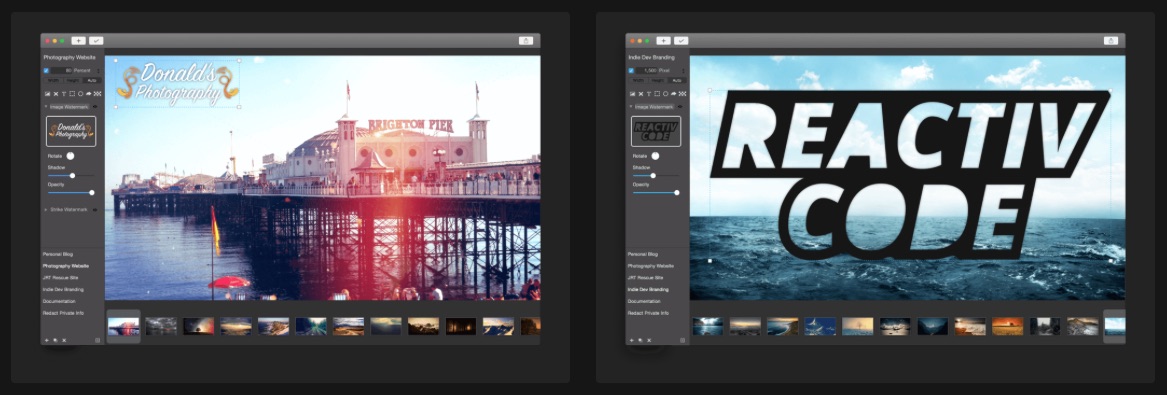The image size is (1167, 395).
Task: Collapse Image Watermark section in left window
Action: [x=45, y=106]
